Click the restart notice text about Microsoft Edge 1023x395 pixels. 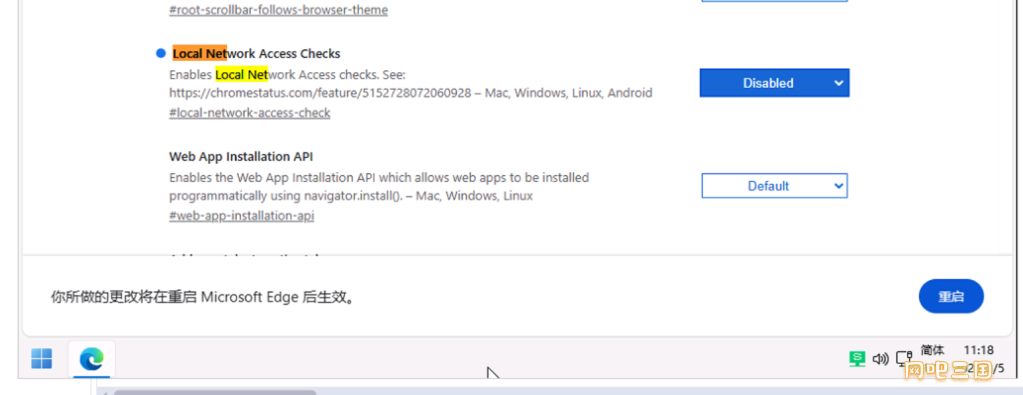coord(205,297)
